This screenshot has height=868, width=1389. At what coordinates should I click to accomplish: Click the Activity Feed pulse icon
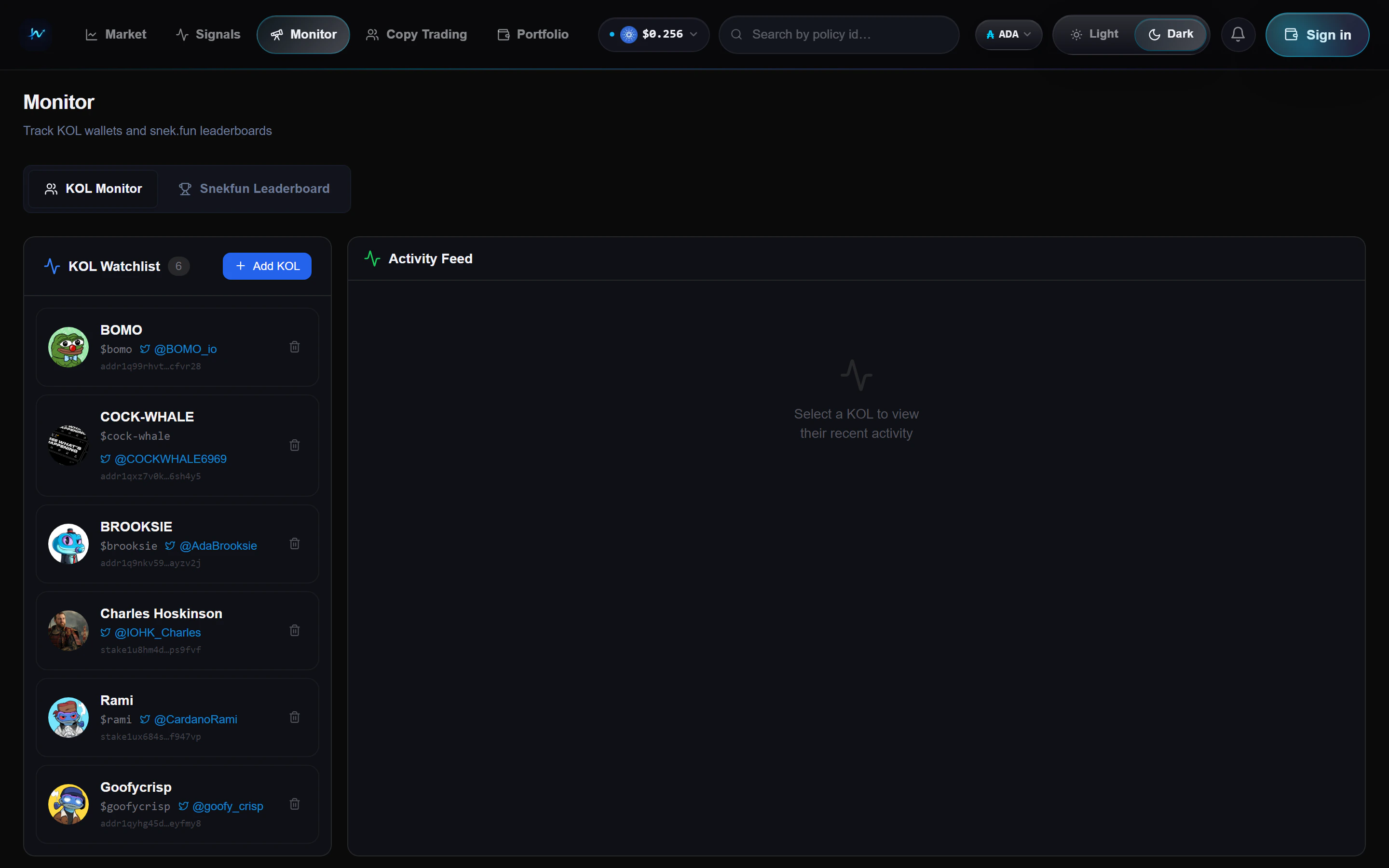(371, 258)
